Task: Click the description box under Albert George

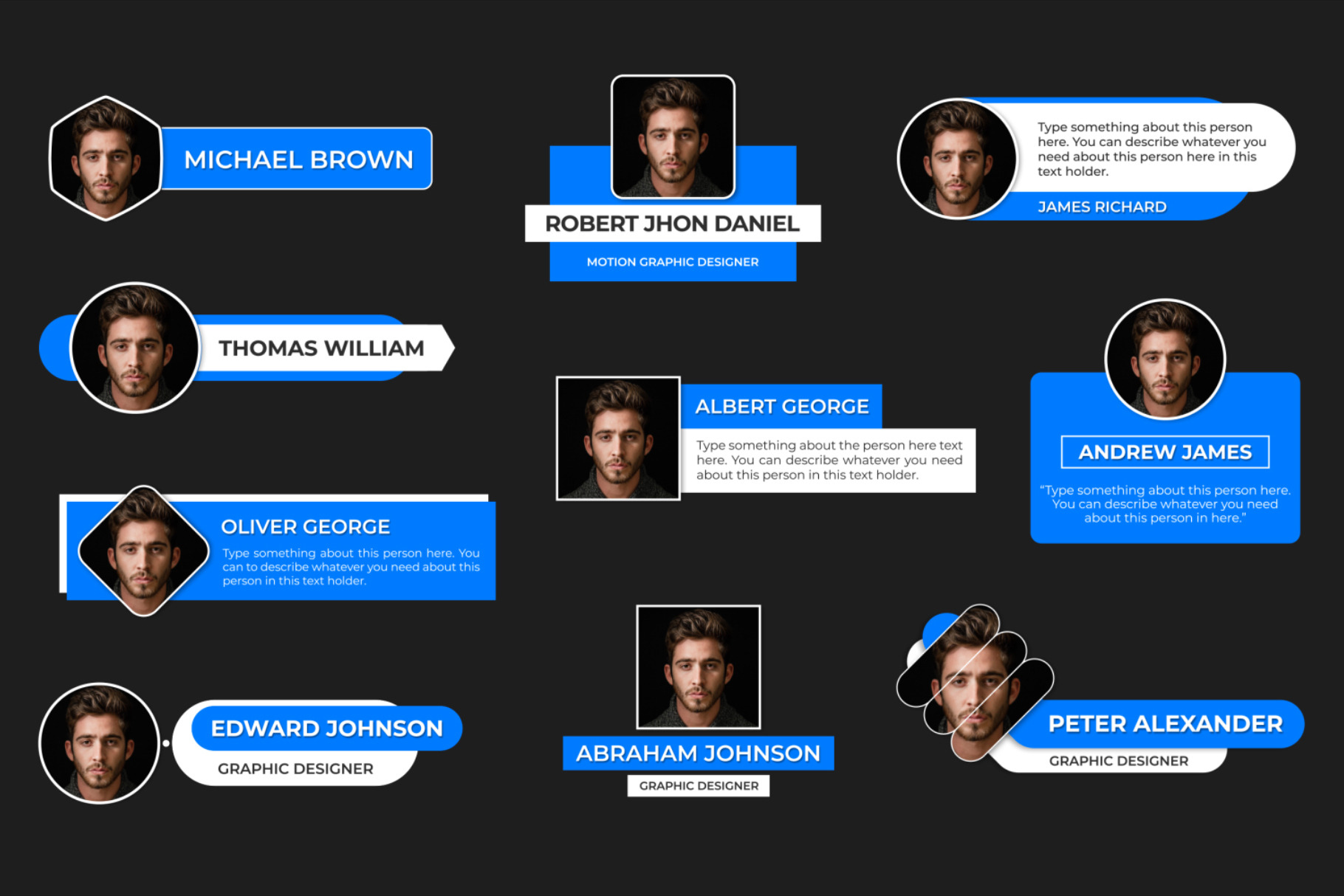Action: click(x=829, y=461)
